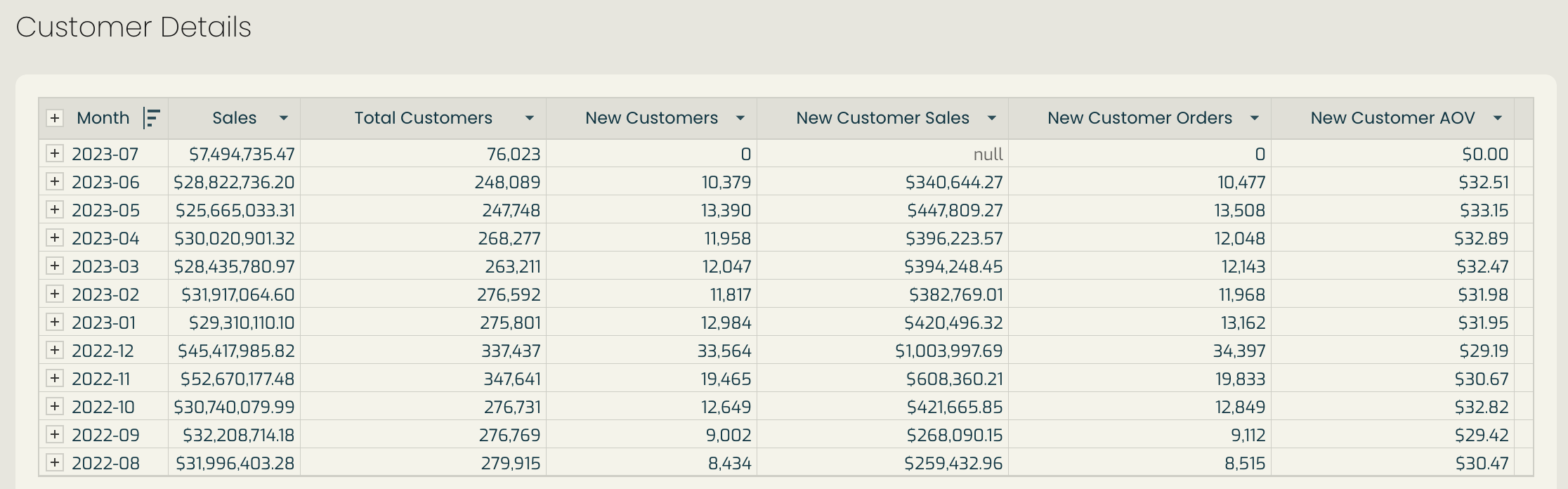Open Total Customers column menu arrow
The height and width of the screenshot is (489, 1568).
(x=530, y=118)
